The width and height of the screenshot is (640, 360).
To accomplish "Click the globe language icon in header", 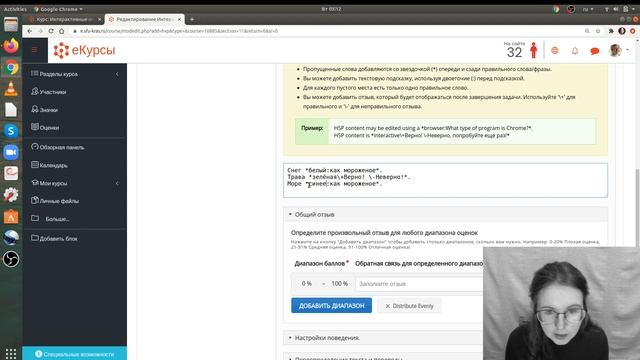I will (554, 51).
